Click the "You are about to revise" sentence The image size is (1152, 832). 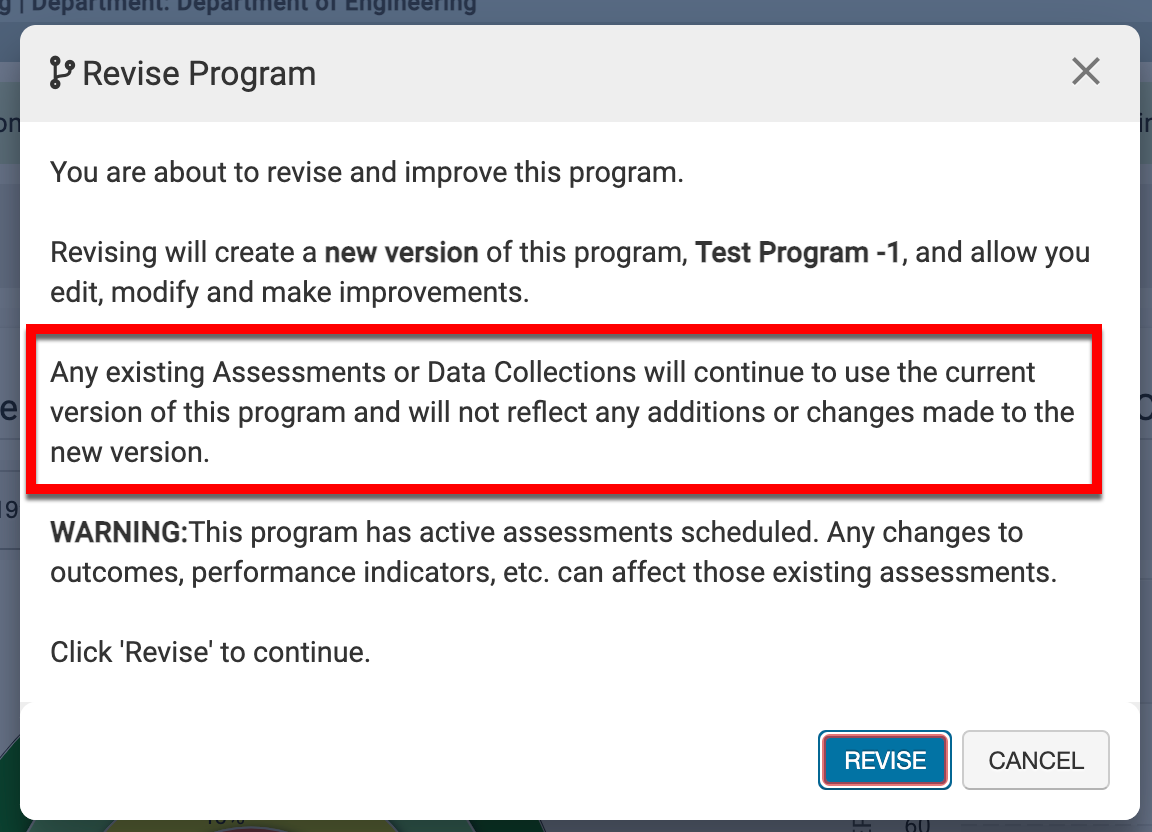click(x=367, y=172)
